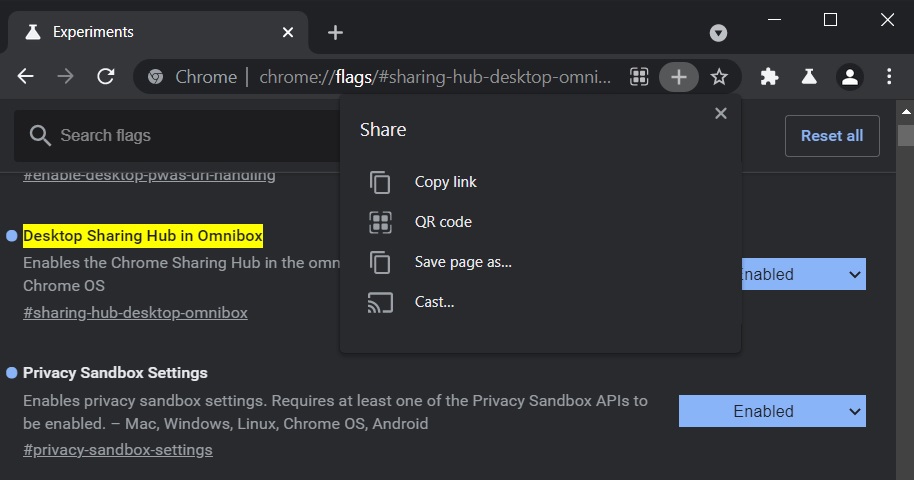Expand the Privacy Sandbox Settings Enabled dropdown
Viewport: 914px width, 480px height.
click(772, 411)
